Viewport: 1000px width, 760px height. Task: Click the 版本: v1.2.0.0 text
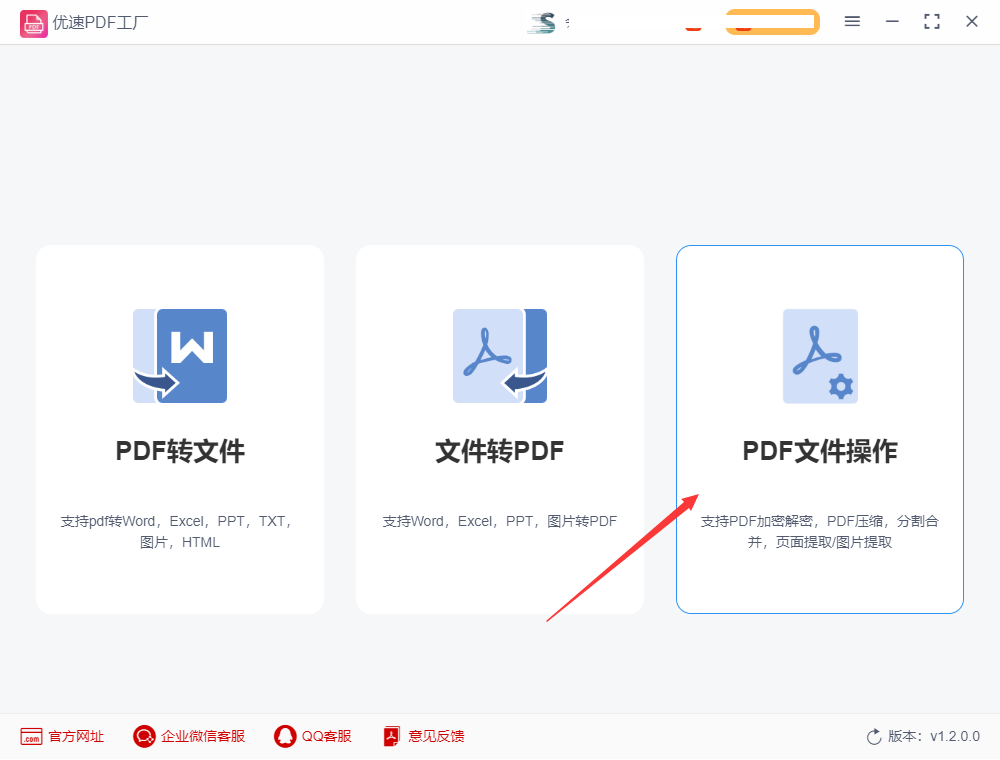pyautogui.click(x=934, y=736)
